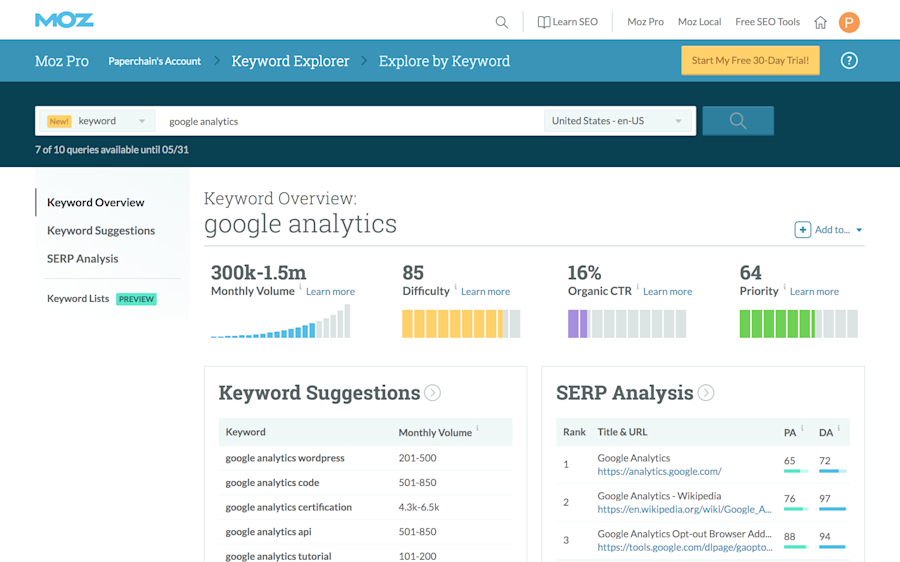Click the New! badge in search box
The image size is (900, 562).
point(59,121)
